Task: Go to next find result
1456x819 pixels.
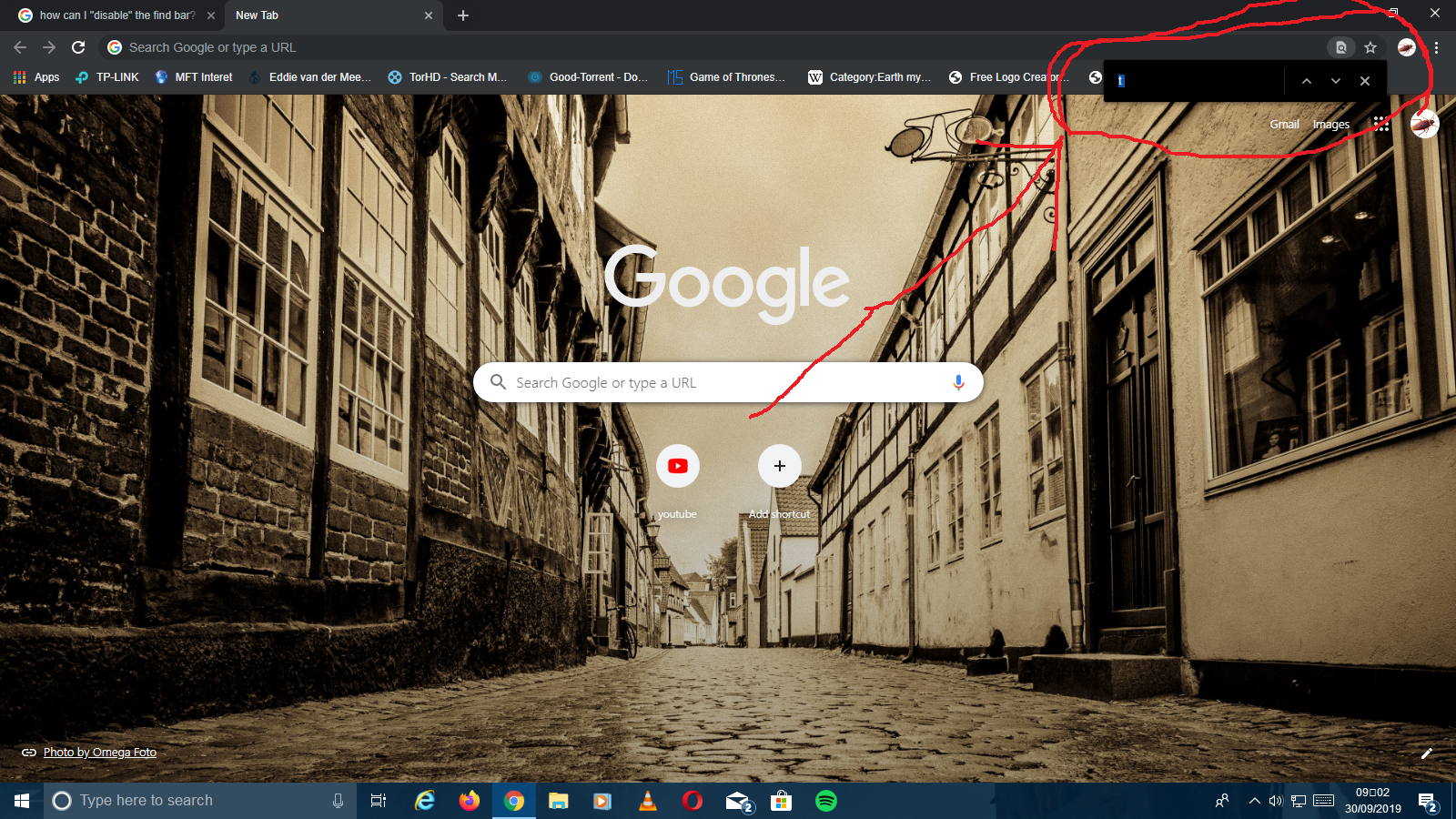Action: [1336, 81]
